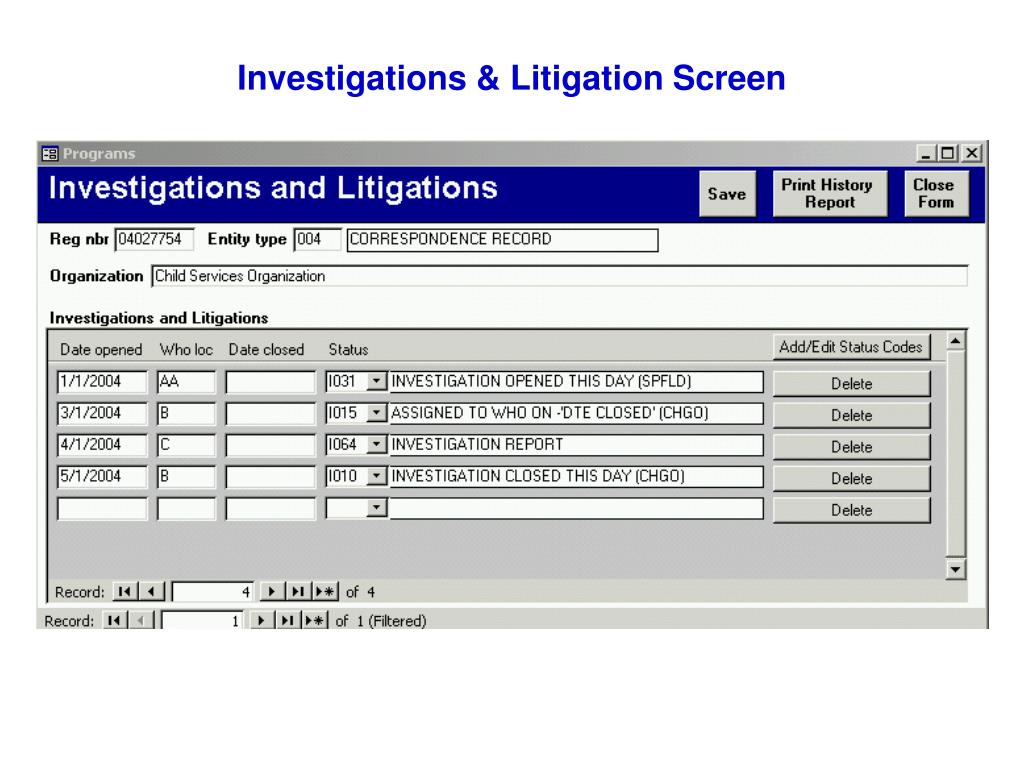1024x768 pixels.
Task: Click Print History Report button
Action: (830, 194)
